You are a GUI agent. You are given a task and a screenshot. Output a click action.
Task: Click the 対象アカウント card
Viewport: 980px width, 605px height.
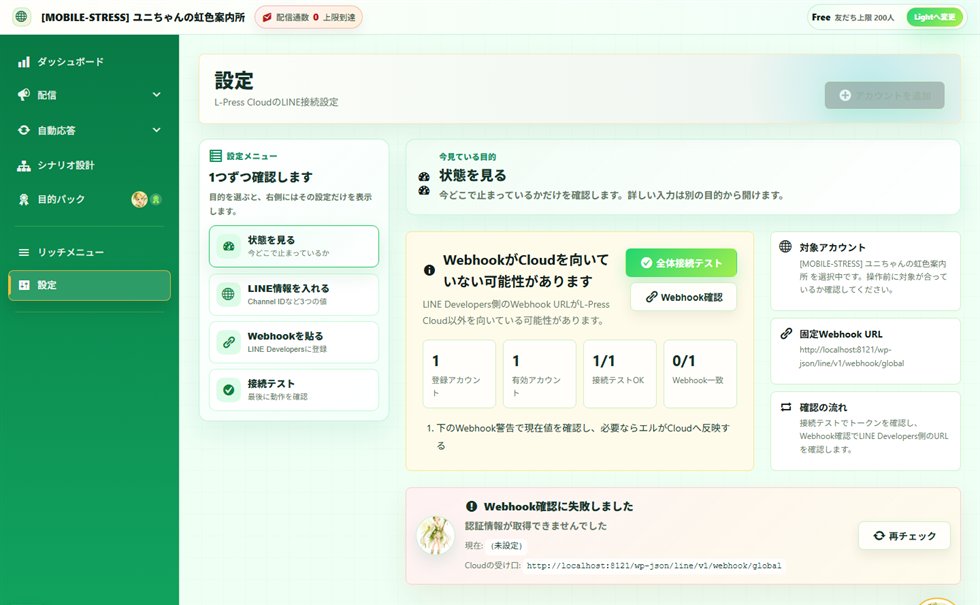coord(865,271)
